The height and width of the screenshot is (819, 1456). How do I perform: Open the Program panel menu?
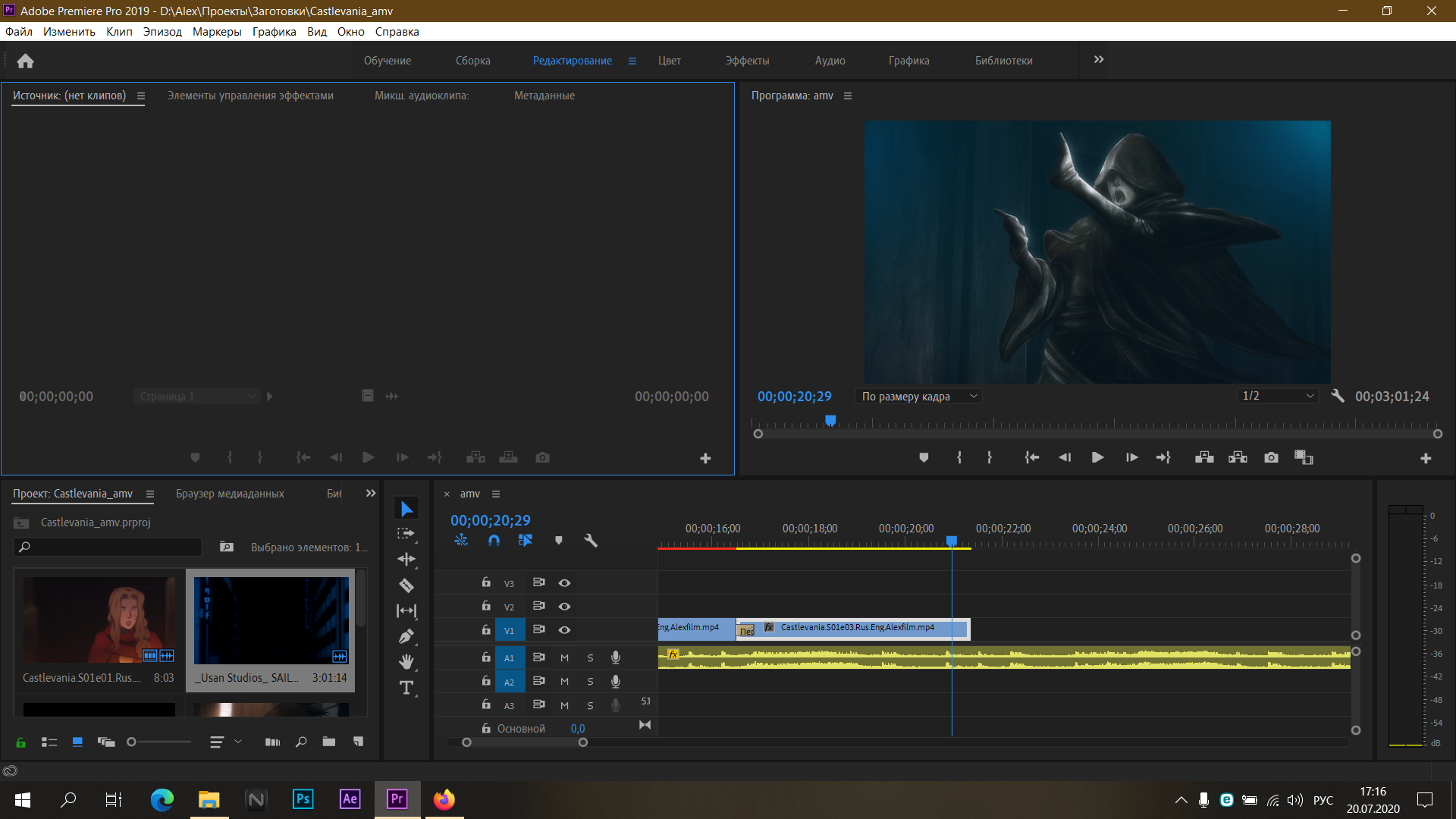coord(848,96)
